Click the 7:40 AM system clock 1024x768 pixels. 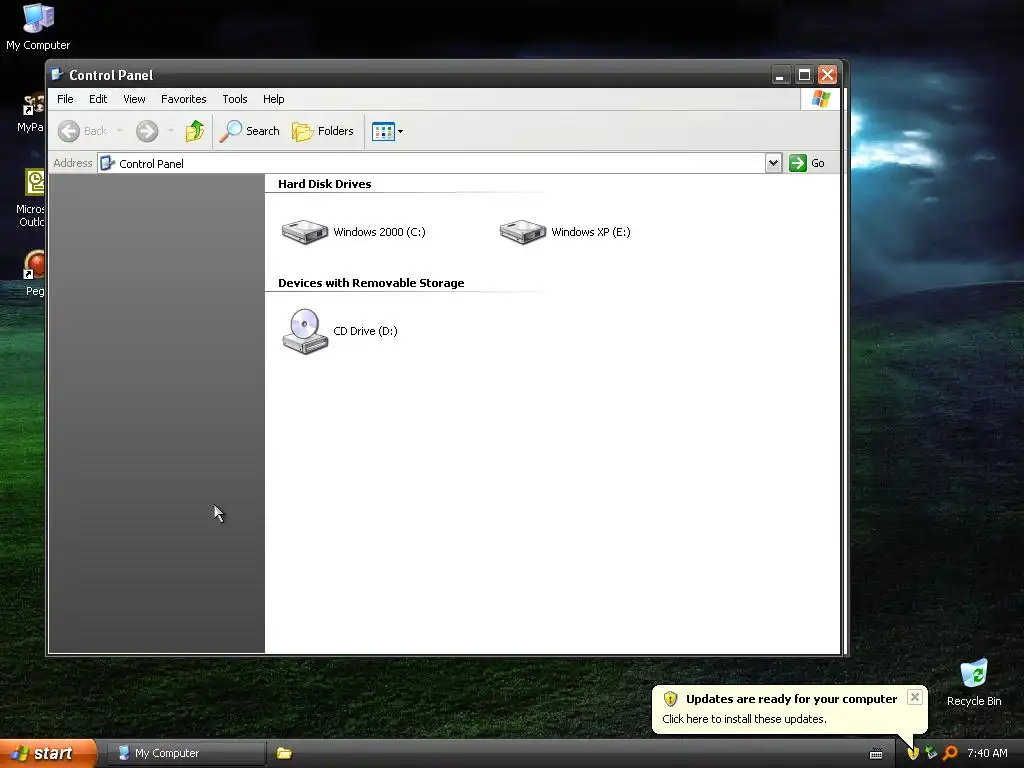(x=987, y=754)
